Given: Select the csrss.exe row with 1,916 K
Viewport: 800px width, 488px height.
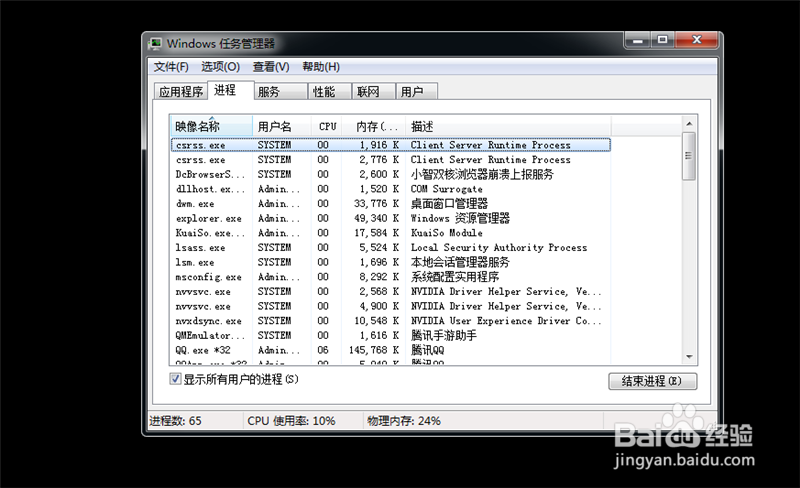Looking at the screenshot, I should click(390, 145).
